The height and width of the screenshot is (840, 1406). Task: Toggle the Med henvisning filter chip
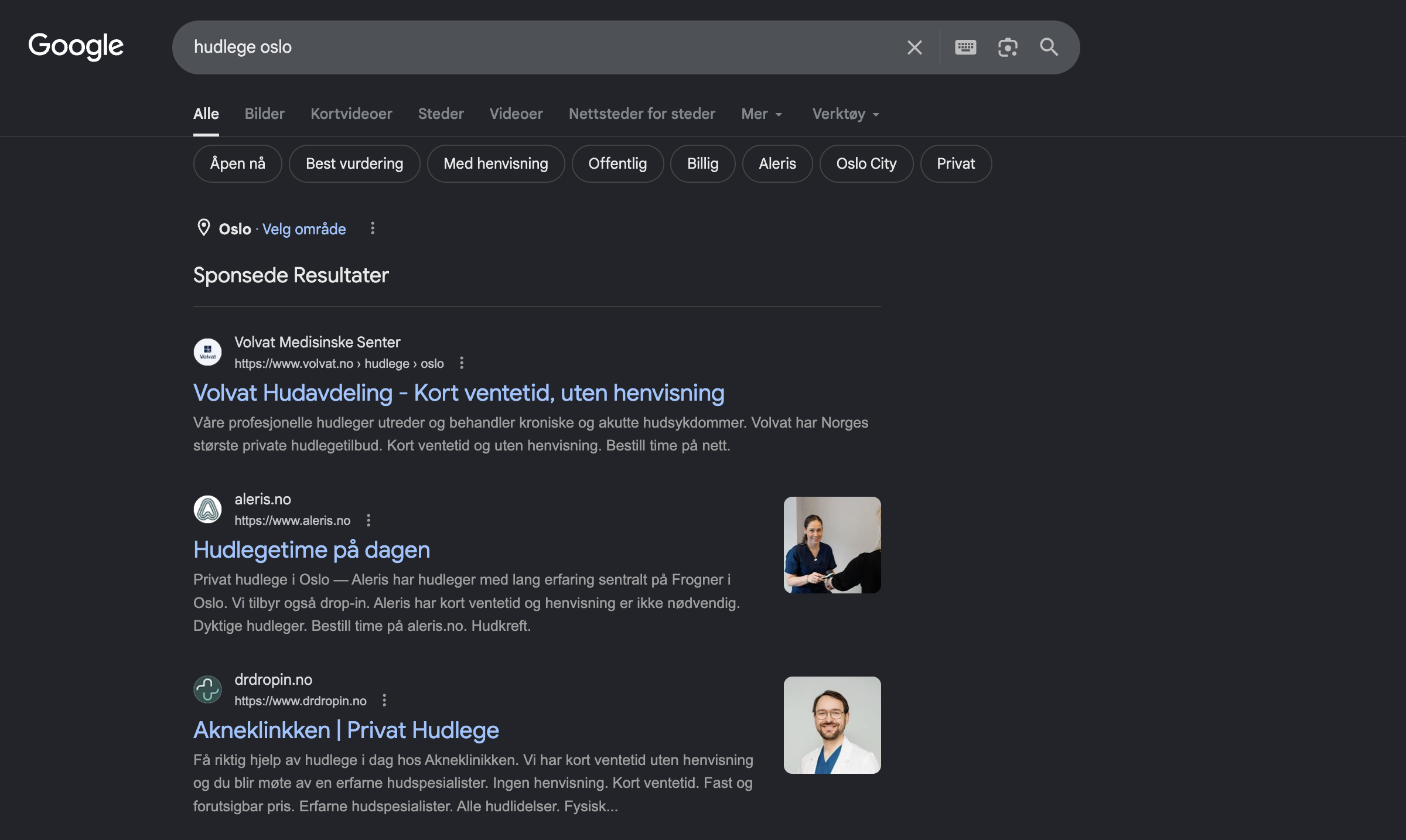click(x=496, y=163)
